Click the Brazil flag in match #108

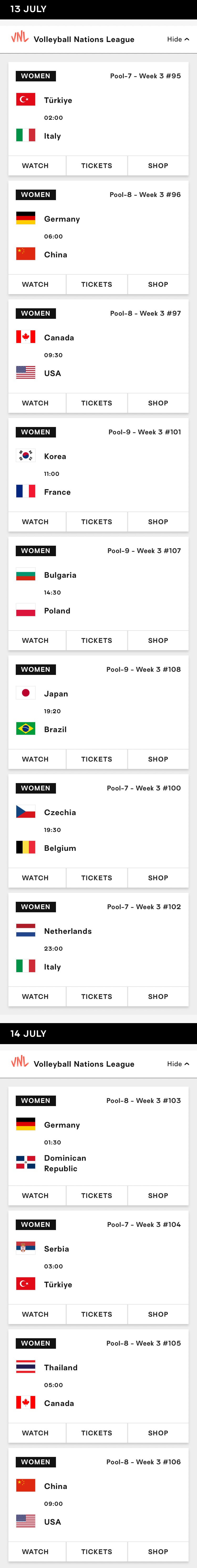tap(25, 729)
